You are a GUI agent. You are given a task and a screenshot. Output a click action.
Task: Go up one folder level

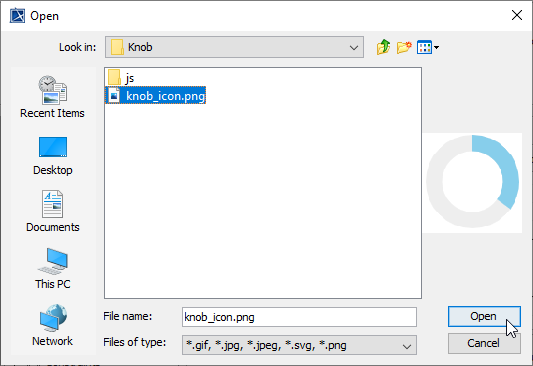click(x=383, y=47)
